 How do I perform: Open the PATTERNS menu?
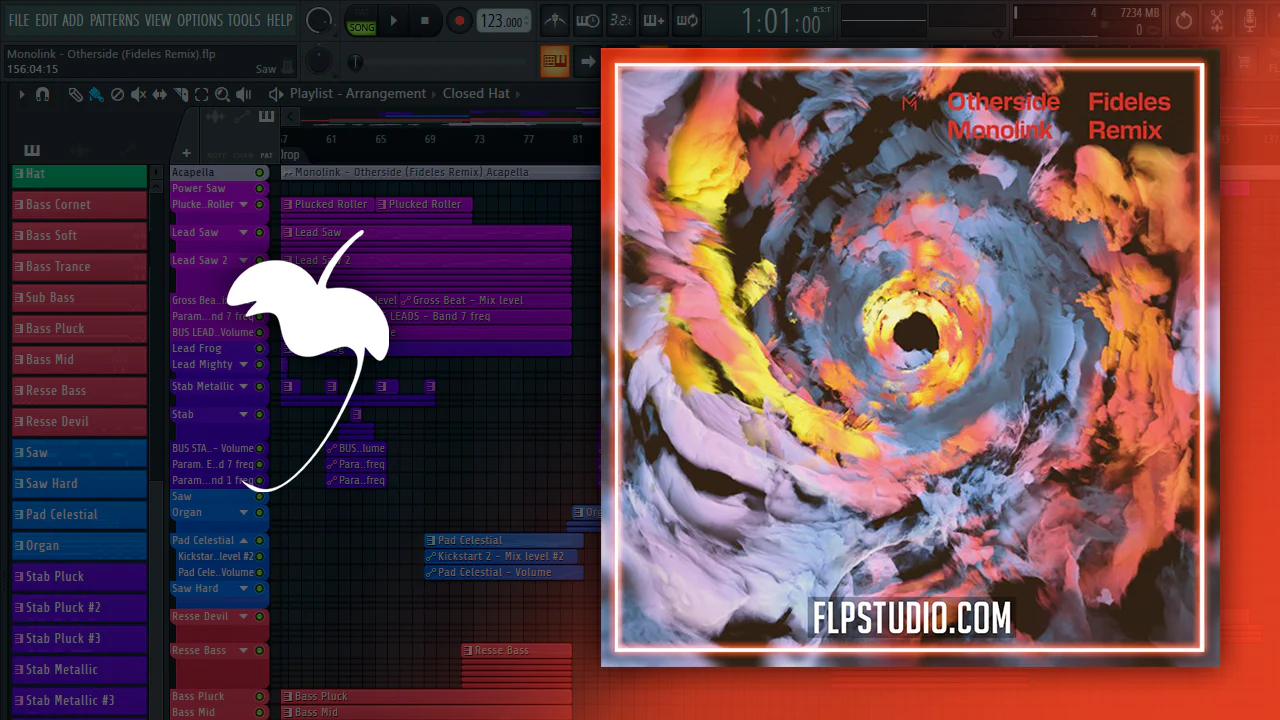115,20
